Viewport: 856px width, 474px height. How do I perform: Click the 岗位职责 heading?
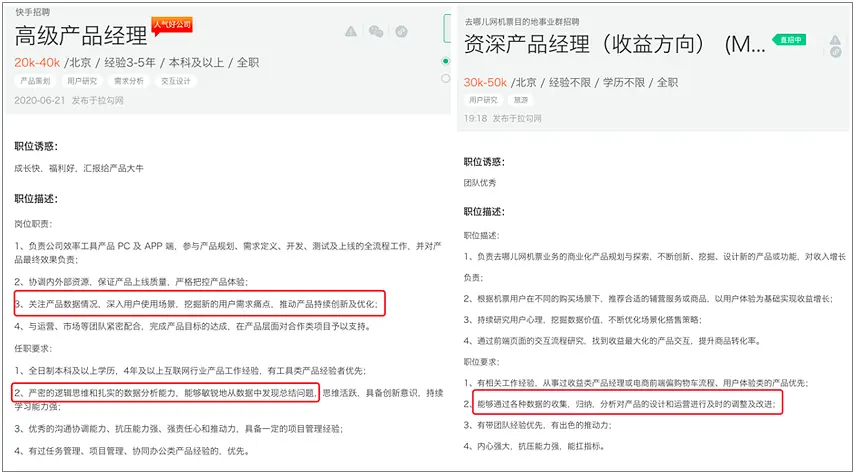pyautogui.click(x=33, y=224)
